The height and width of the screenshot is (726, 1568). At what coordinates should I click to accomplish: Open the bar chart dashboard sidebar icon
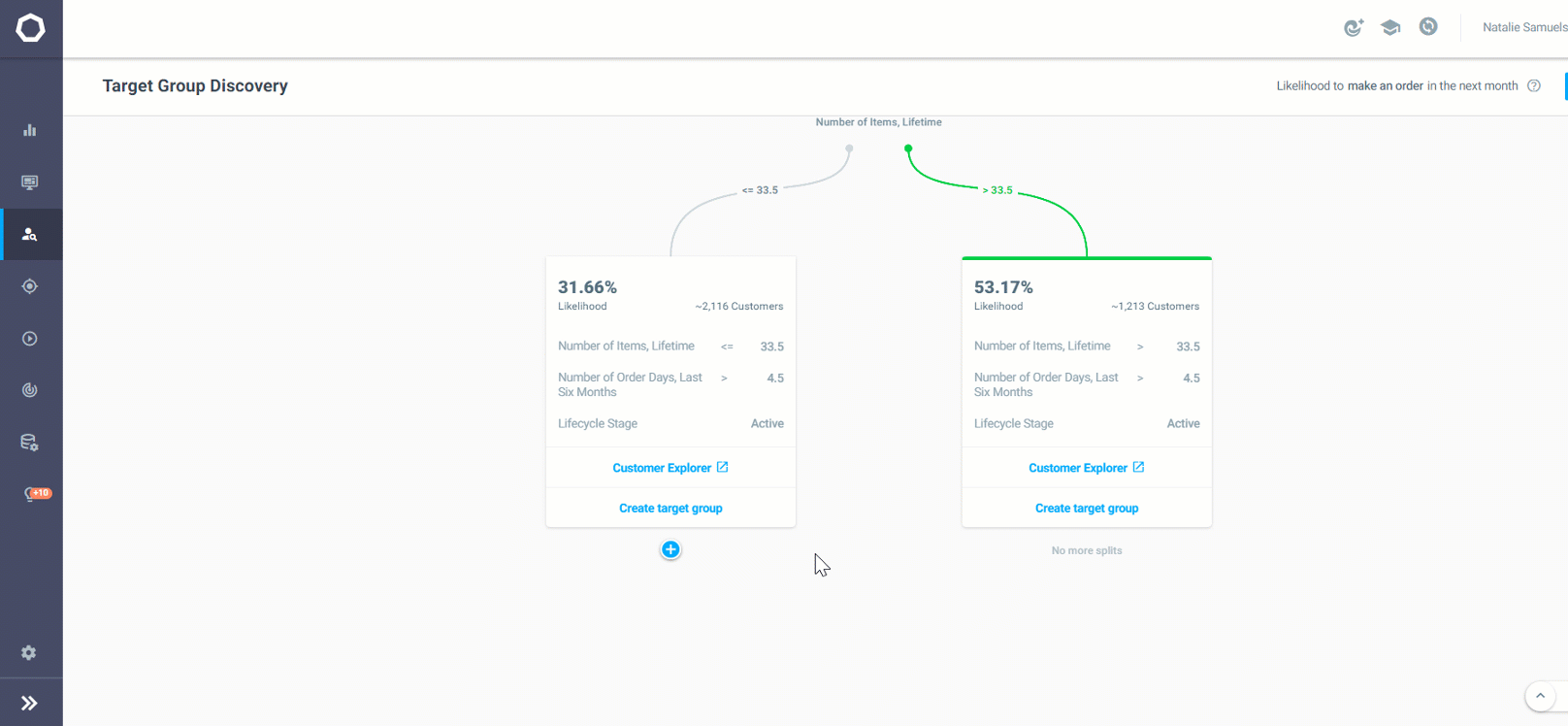pos(30,130)
